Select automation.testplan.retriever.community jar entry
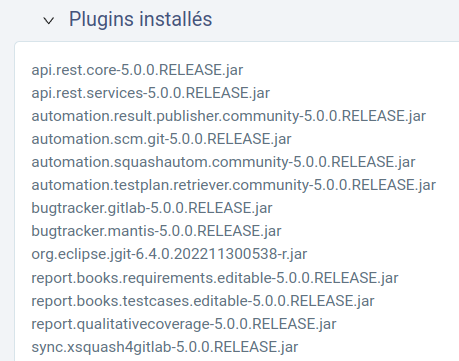Image resolution: width=459 pixels, height=361 pixels. coord(233,185)
